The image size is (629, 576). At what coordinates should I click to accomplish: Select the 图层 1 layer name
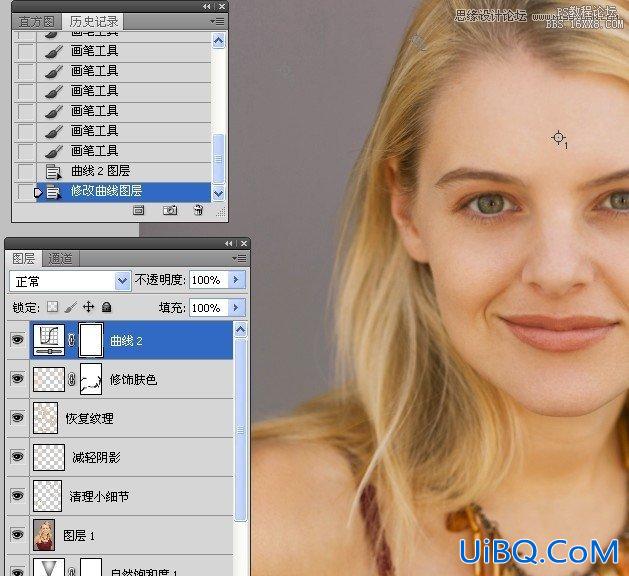(x=79, y=535)
